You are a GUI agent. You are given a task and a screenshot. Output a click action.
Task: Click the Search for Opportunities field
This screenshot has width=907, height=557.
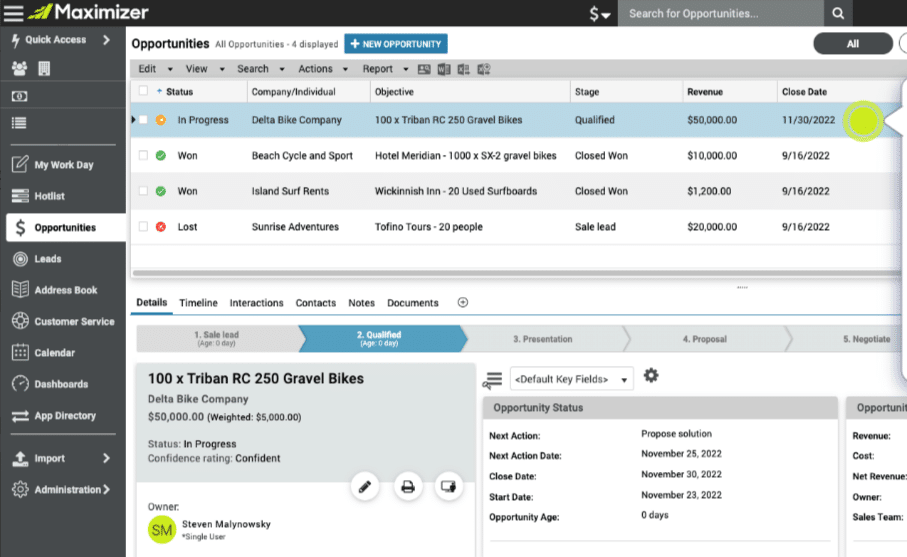click(721, 13)
